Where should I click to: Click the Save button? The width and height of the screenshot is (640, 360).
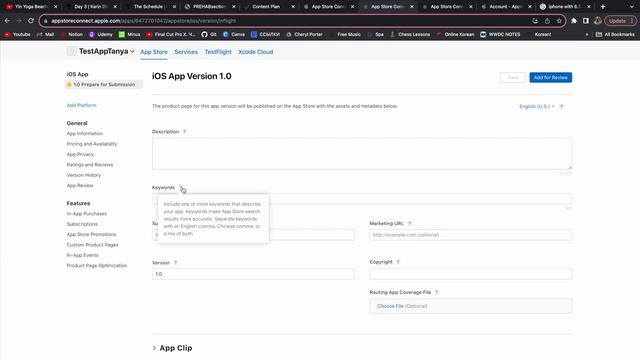pos(513,77)
